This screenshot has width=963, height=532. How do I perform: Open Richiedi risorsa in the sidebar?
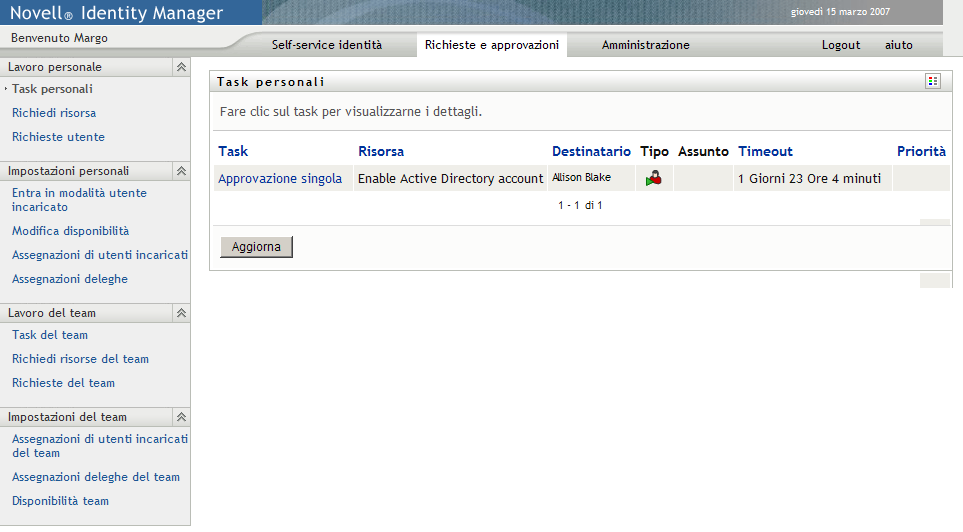tap(54, 113)
